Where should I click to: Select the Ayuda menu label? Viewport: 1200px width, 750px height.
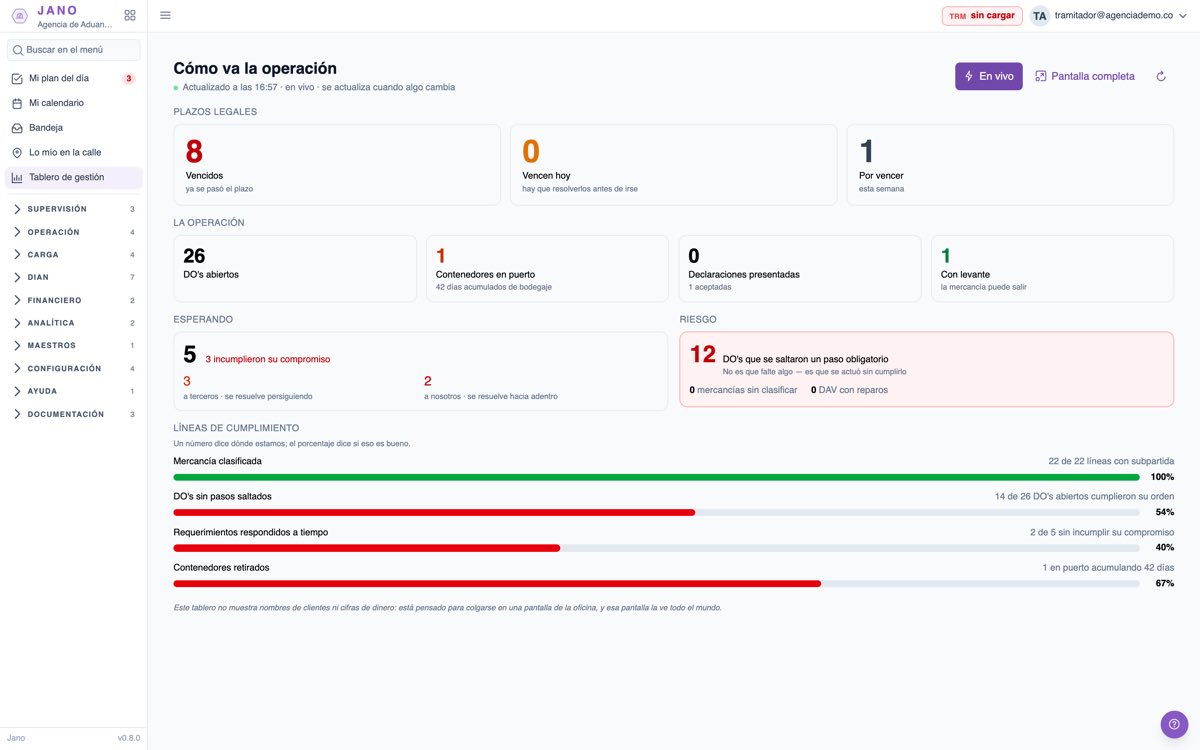pyautogui.click(x=42, y=391)
